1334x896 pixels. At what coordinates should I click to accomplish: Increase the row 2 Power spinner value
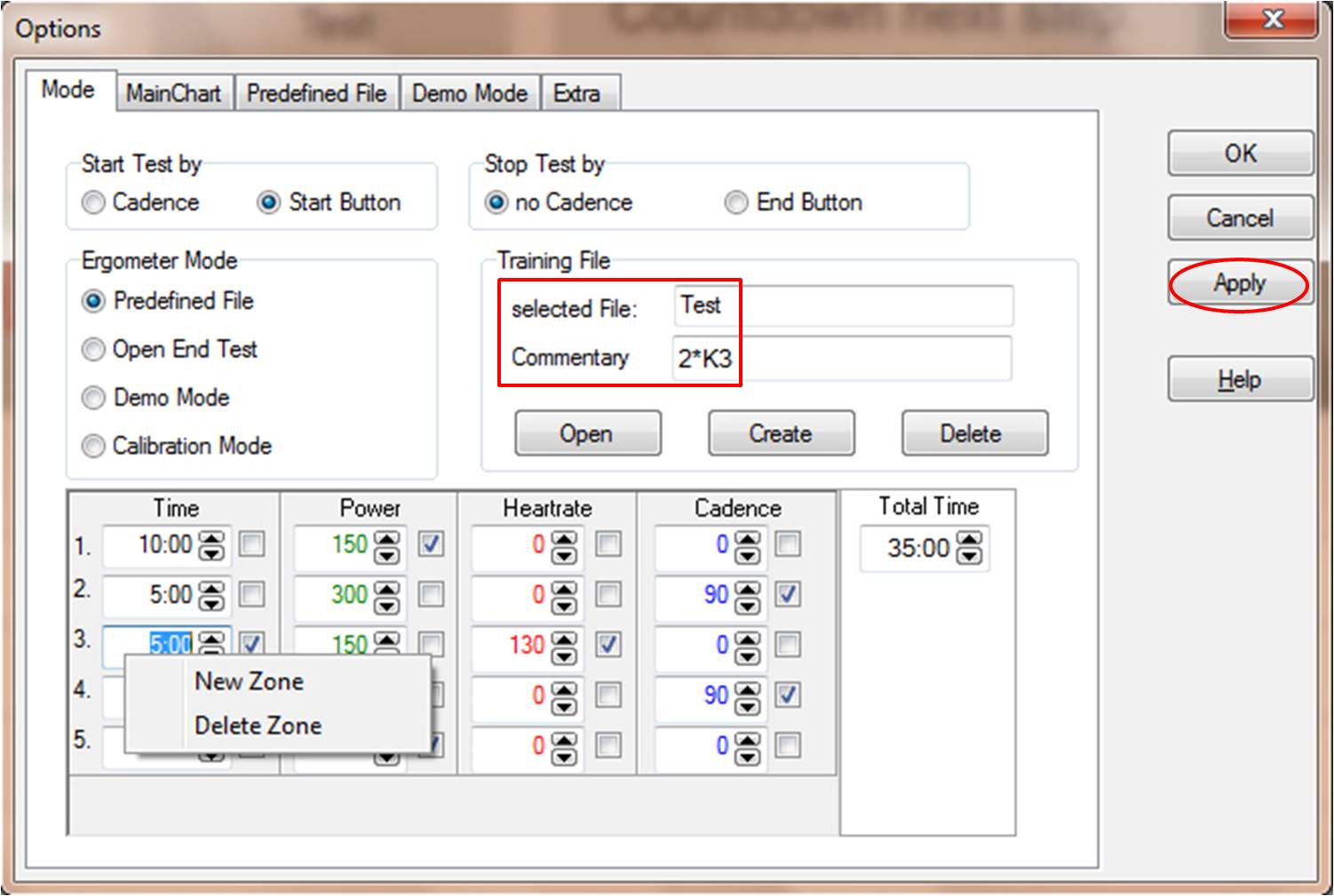click(x=387, y=587)
